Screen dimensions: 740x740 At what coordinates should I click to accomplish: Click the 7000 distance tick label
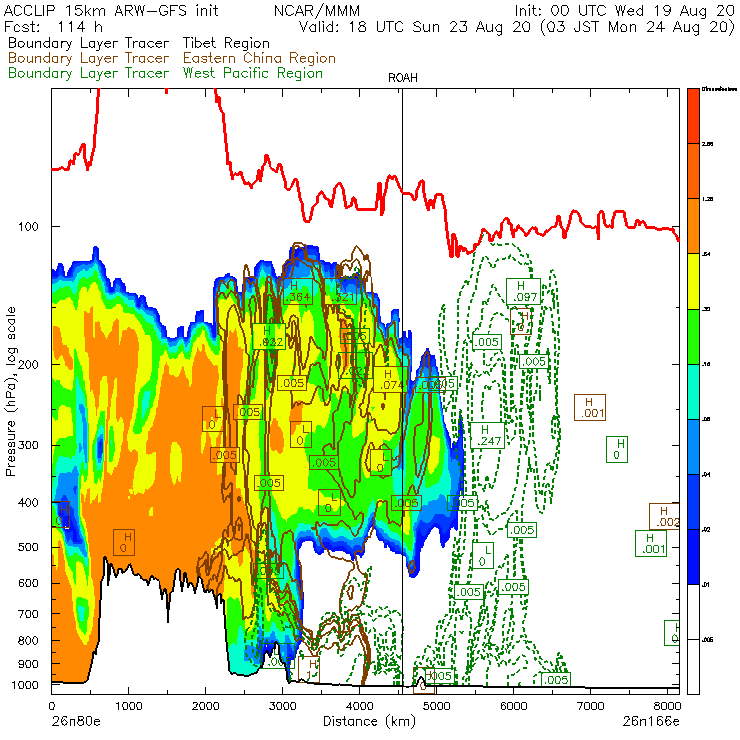(591, 706)
